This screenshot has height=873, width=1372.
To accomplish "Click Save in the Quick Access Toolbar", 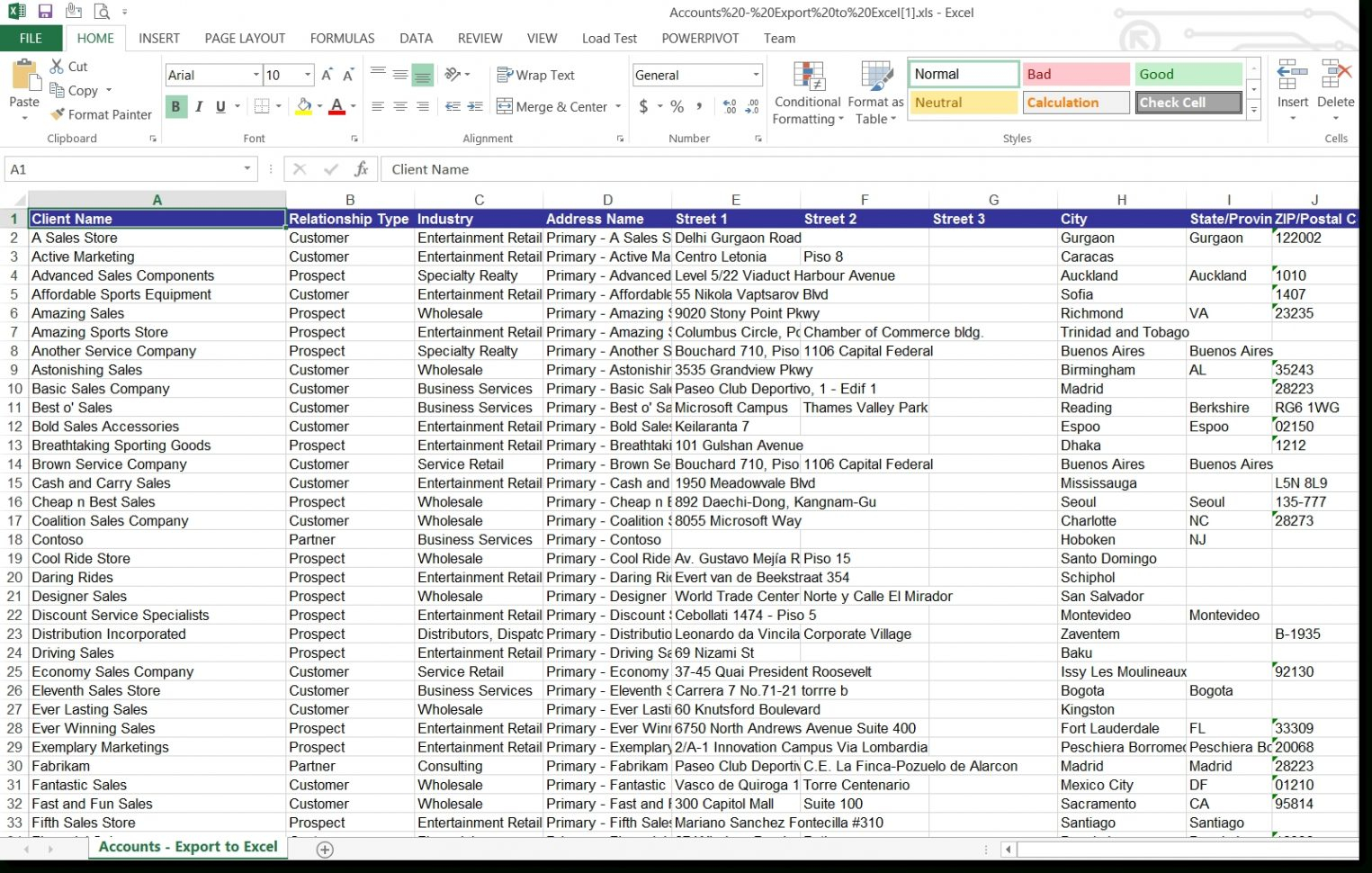I will (45, 11).
